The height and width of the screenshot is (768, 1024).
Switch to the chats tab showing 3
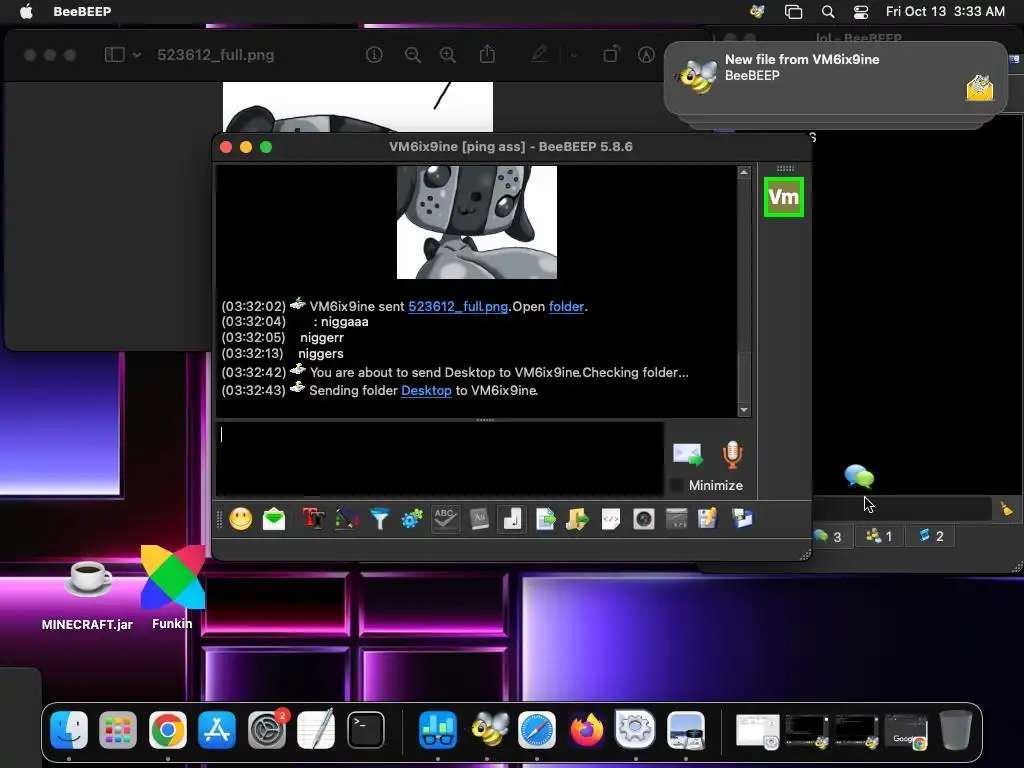(829, 536)
